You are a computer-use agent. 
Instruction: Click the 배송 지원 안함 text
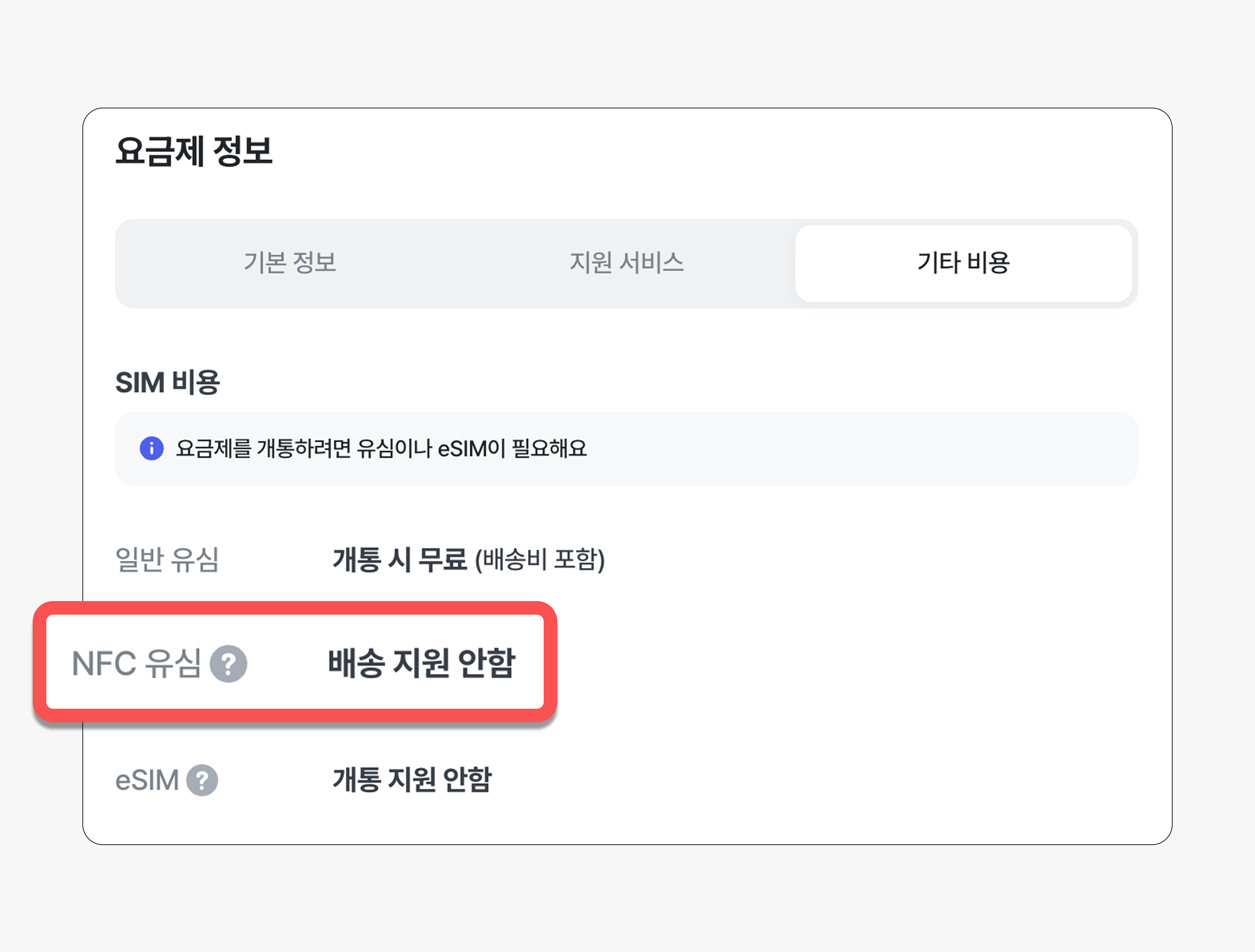pyautogui.click(x=421, y=663)
